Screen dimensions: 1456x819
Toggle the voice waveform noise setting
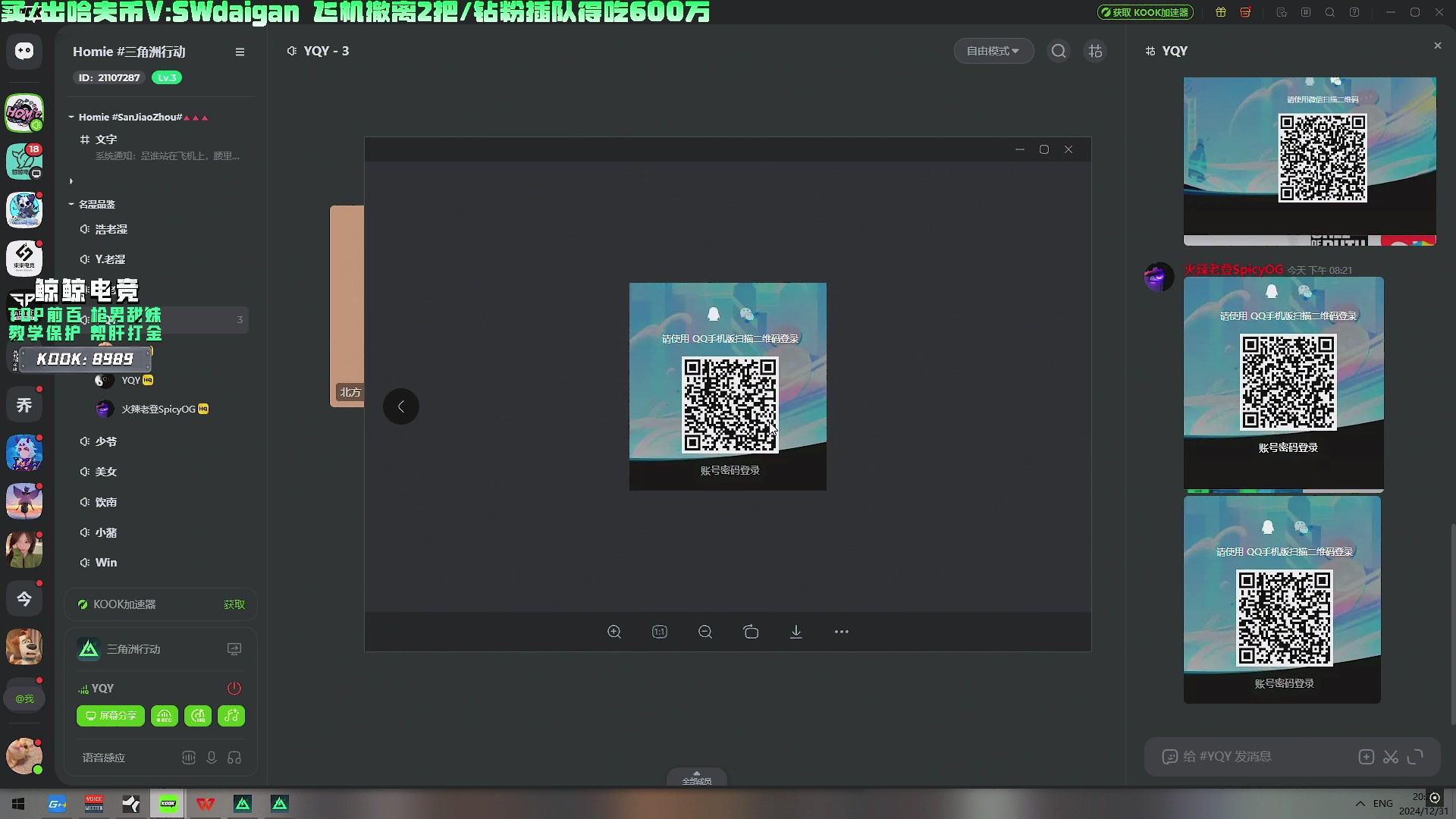coord(189,758)
